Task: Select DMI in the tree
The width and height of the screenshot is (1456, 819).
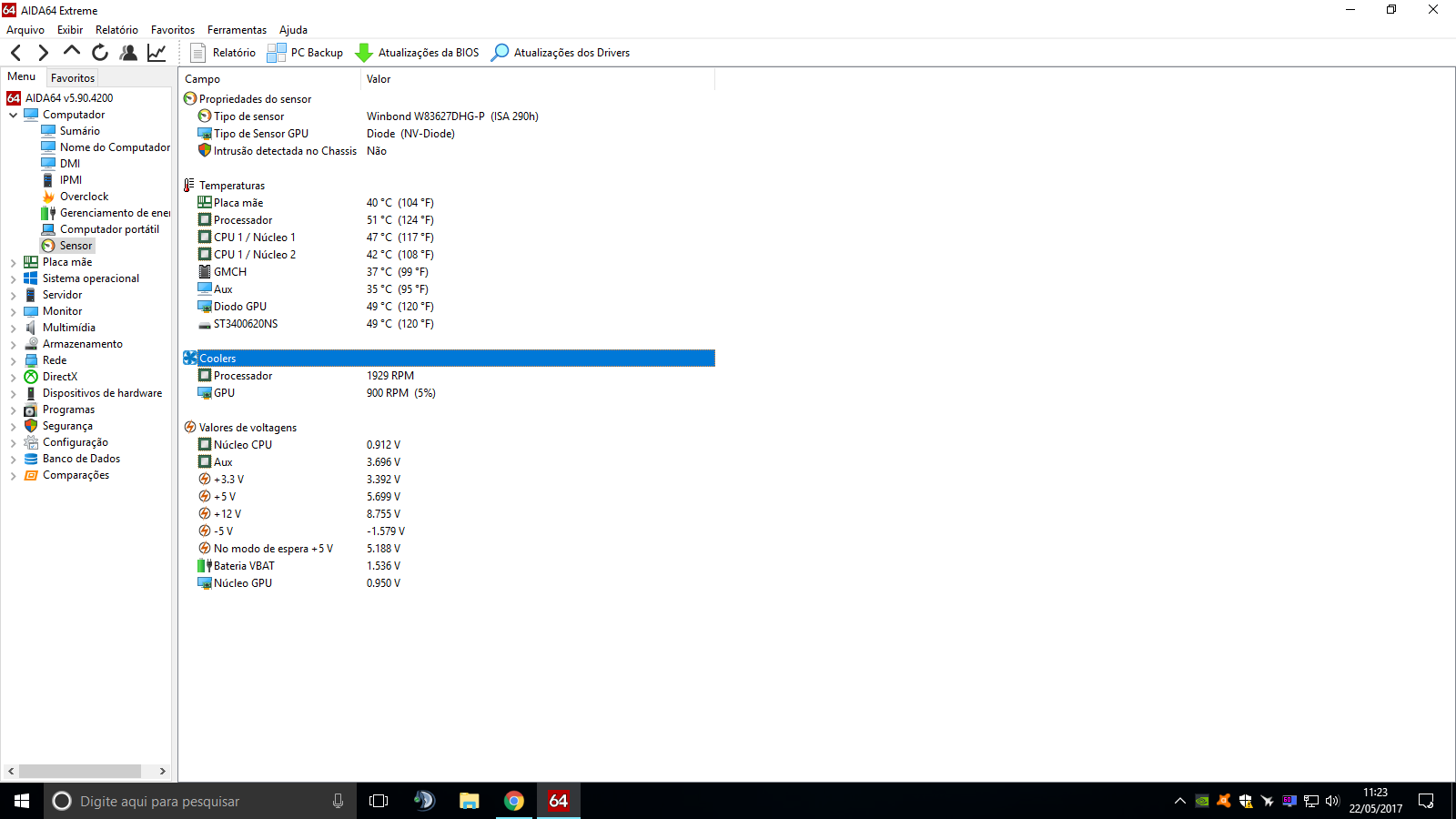Action: 61,164
